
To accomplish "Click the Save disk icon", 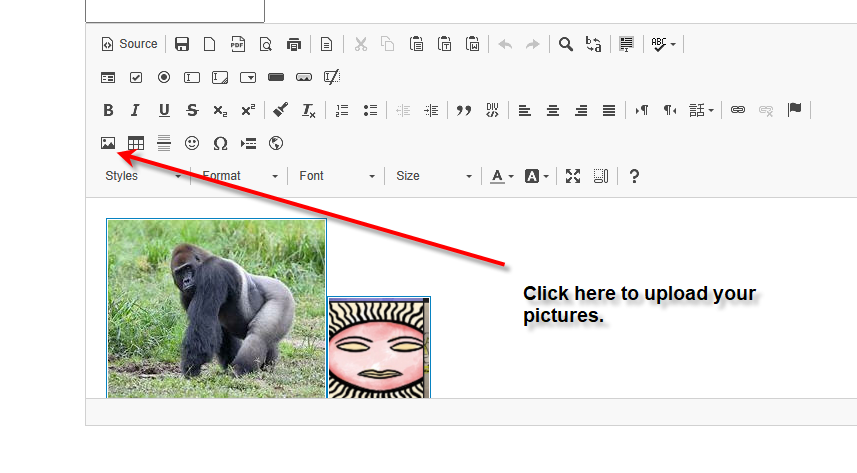I will pos(182,44).
